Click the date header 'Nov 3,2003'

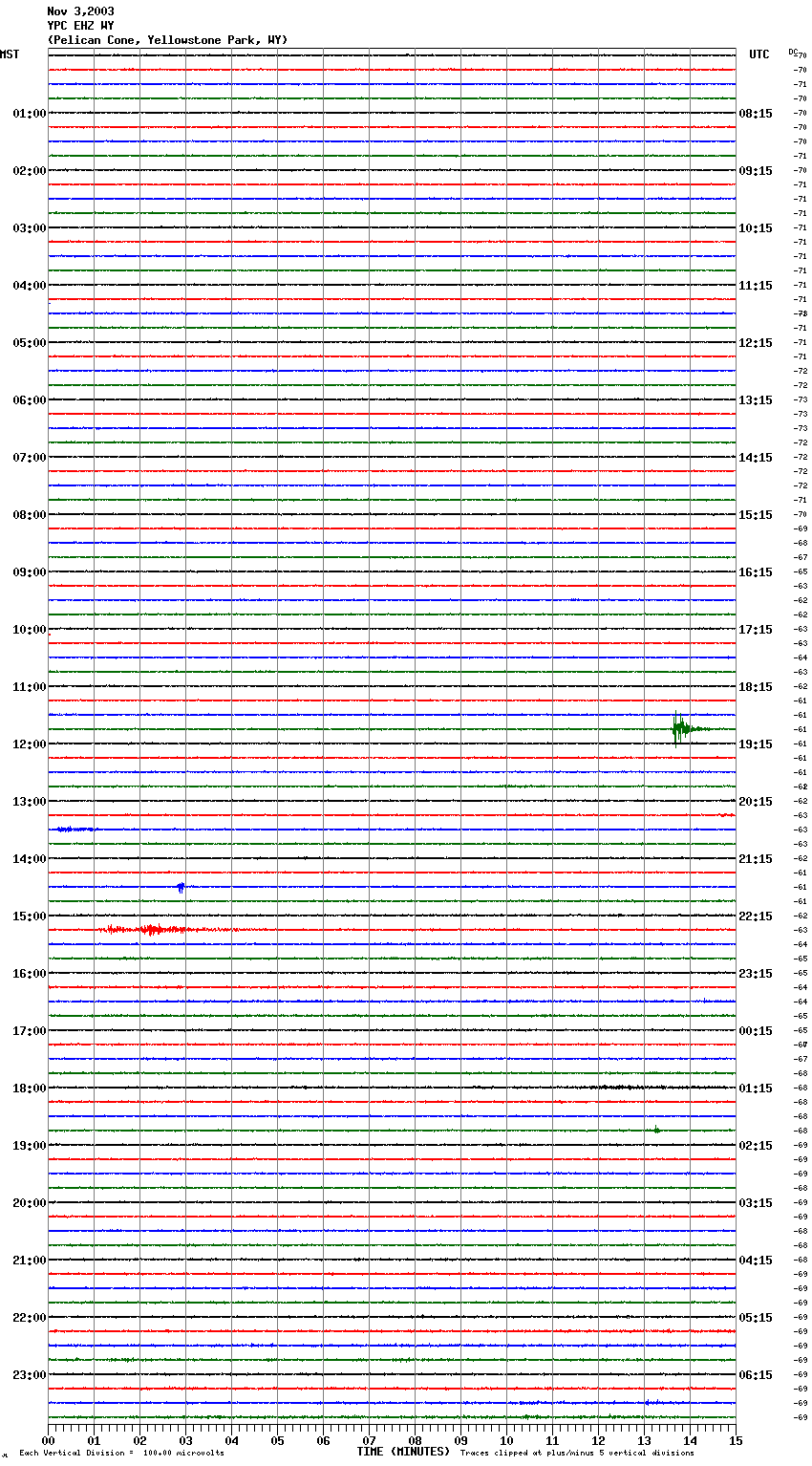[81, 11]
